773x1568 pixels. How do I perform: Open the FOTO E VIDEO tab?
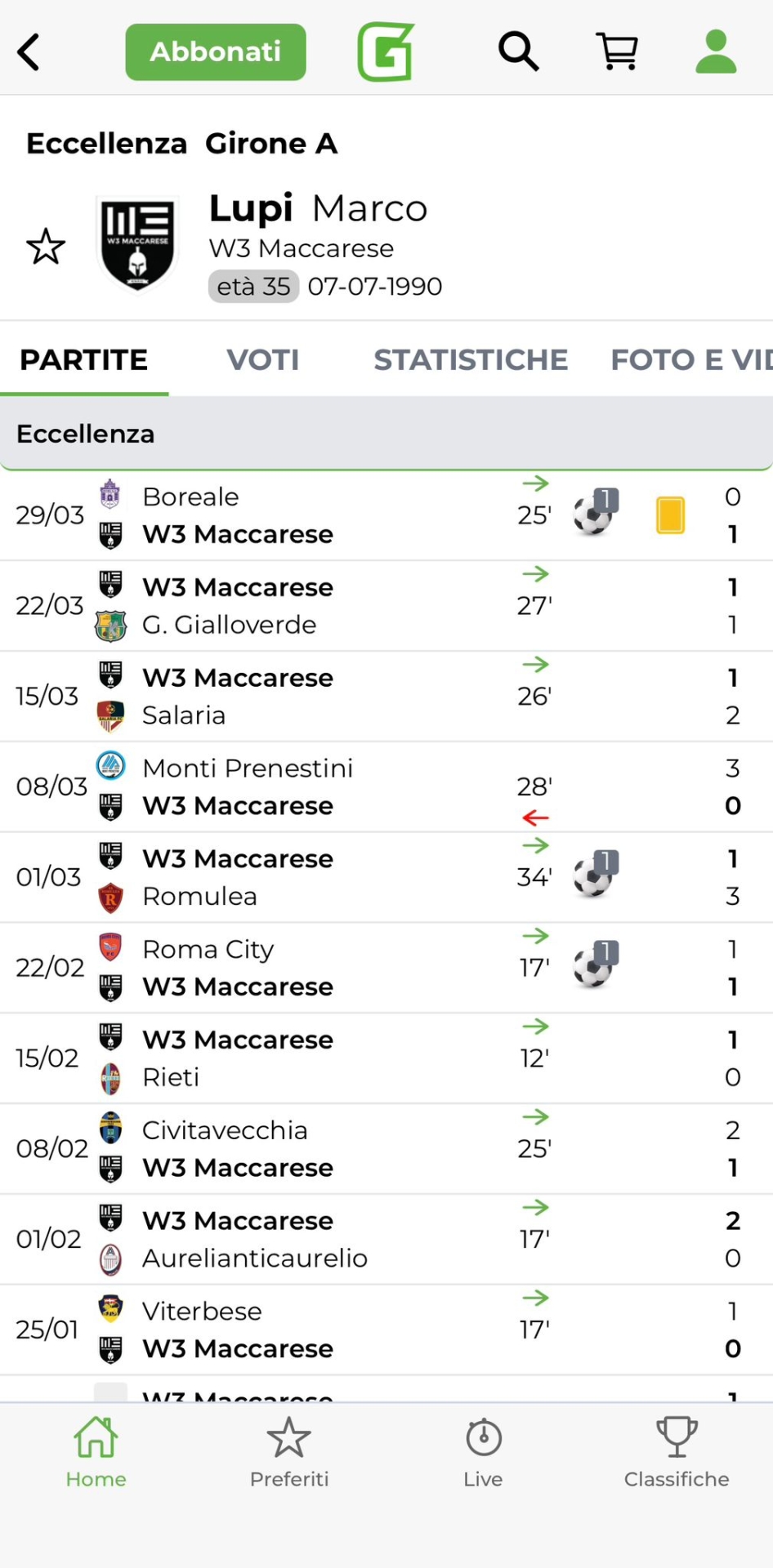690,360
